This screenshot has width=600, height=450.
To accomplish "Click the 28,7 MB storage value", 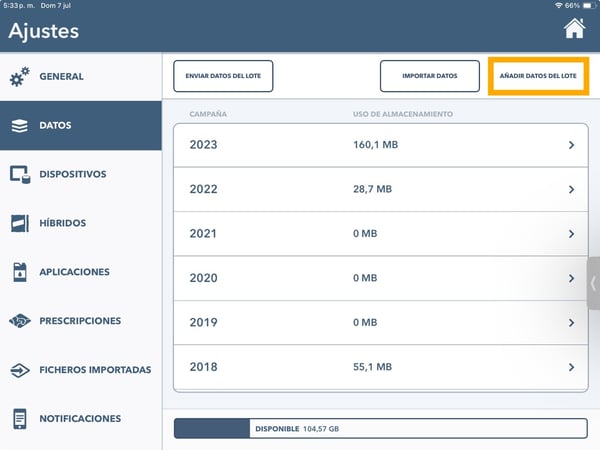I will point(372,189).
